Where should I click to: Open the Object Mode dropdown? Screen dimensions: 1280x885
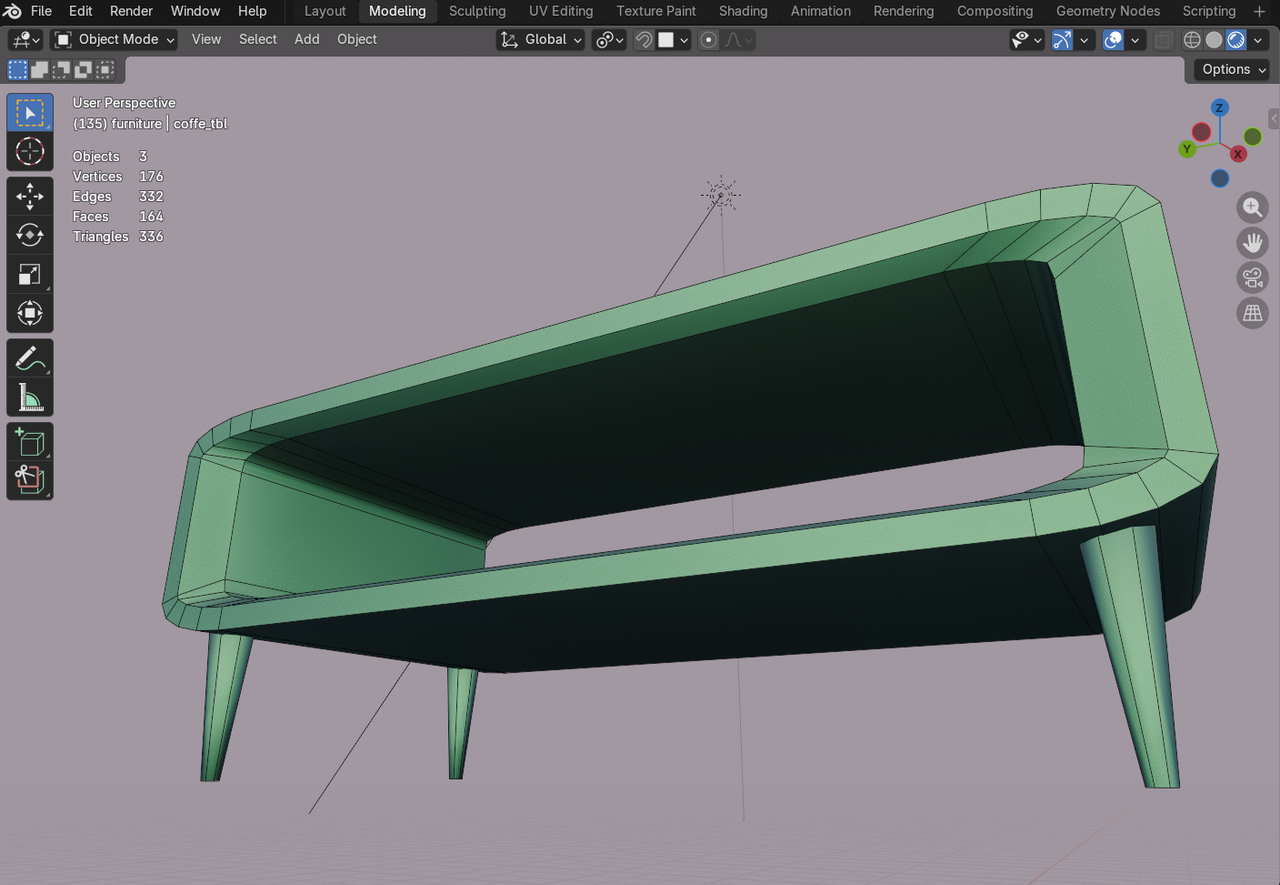coord(114,40)
